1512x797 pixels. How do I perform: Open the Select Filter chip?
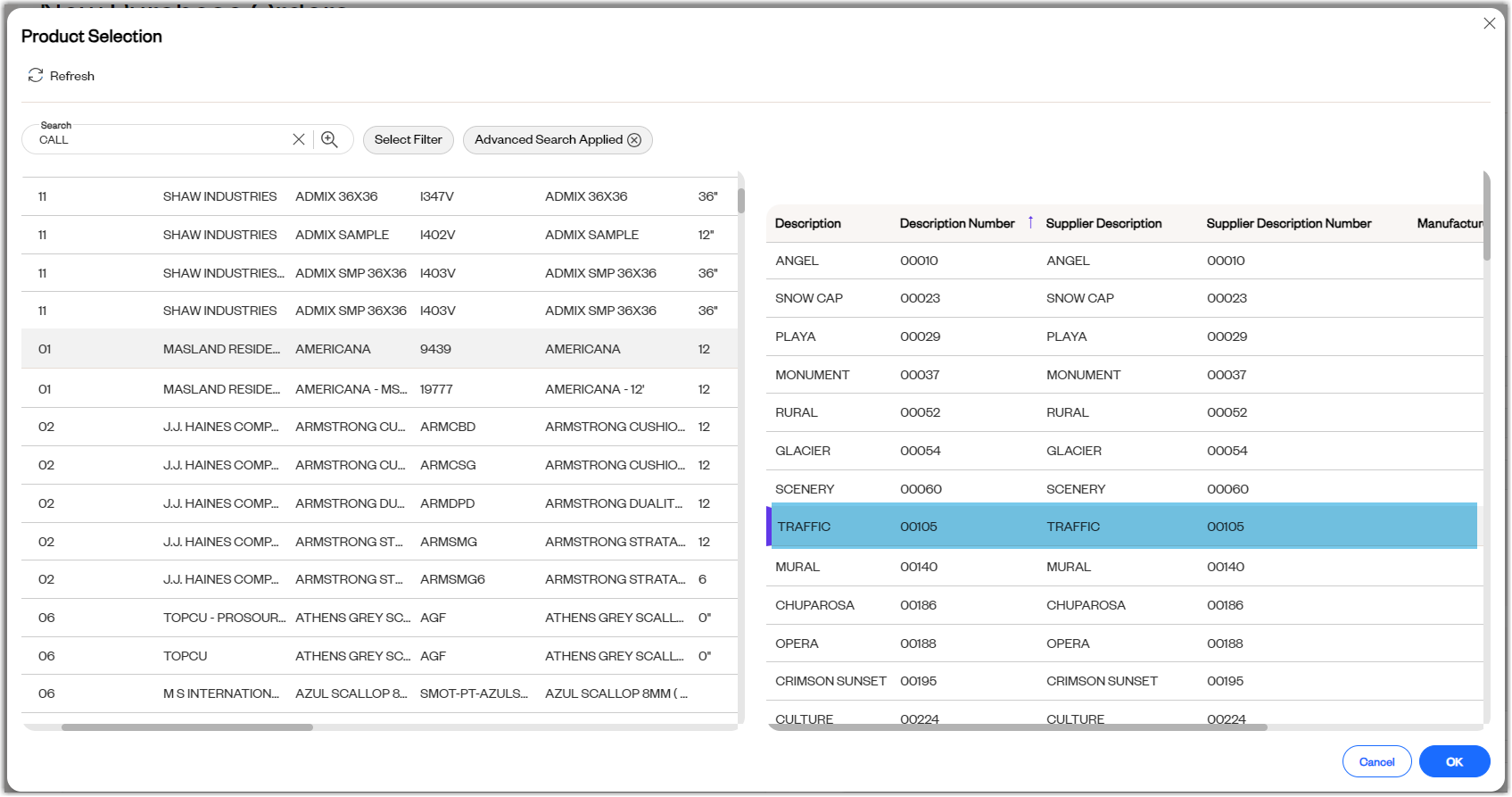pos(409,140)
